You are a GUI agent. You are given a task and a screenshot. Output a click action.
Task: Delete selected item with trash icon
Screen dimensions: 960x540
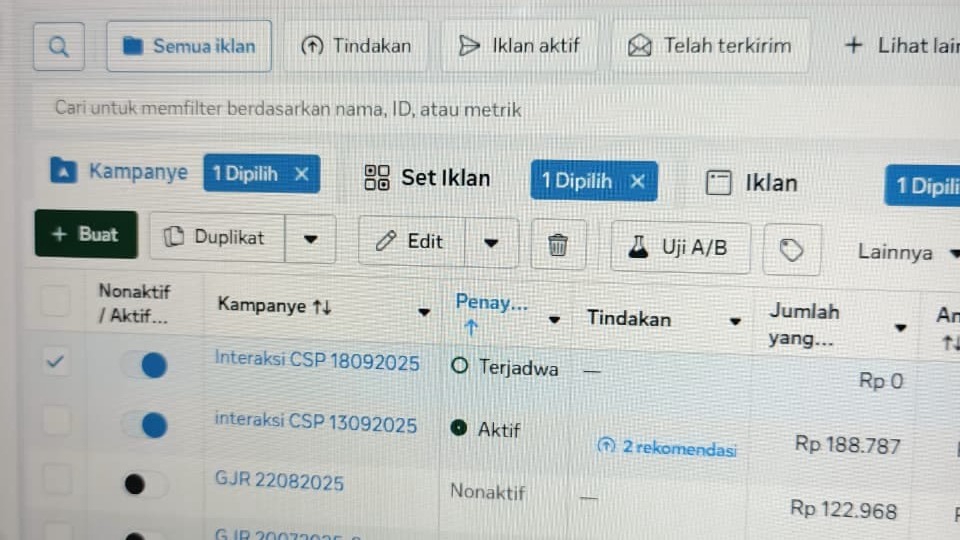[x=558, y=245]
